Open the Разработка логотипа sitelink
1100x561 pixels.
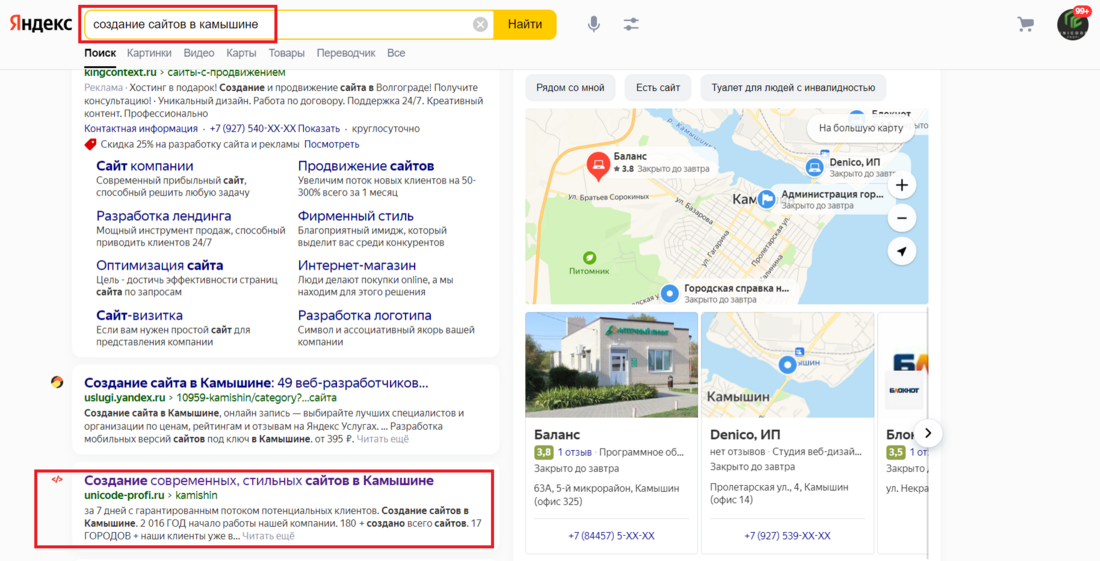point(364,316)
